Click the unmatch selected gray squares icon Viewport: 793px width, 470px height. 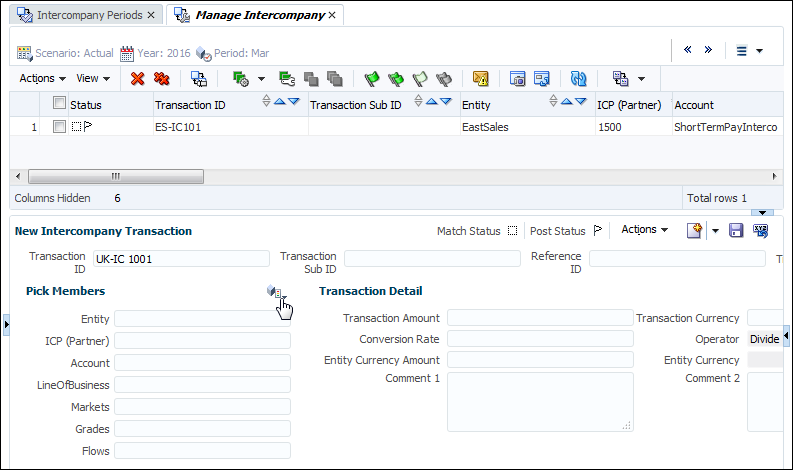point(311,79)
